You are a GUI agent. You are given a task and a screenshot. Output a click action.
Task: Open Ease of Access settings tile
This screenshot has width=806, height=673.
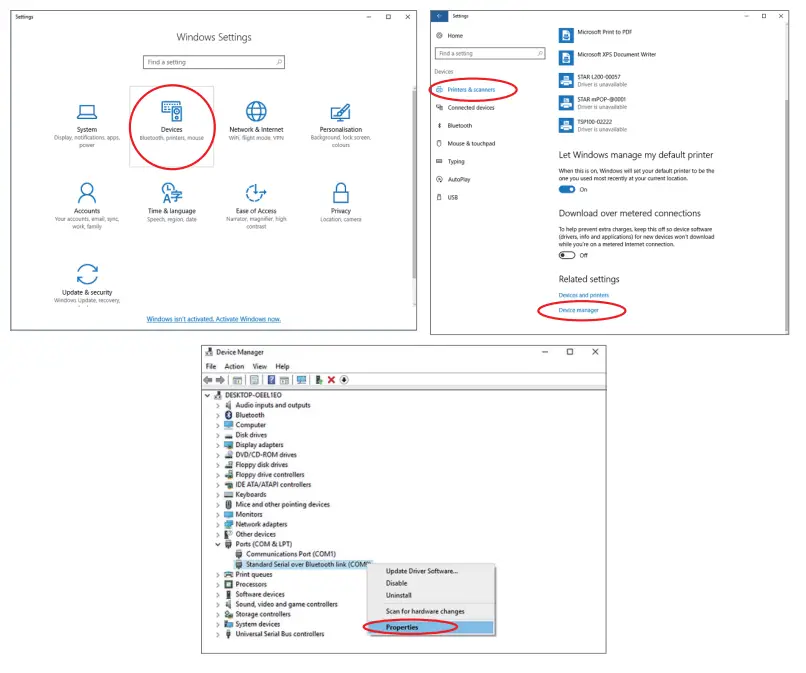(x=256, y=206)
